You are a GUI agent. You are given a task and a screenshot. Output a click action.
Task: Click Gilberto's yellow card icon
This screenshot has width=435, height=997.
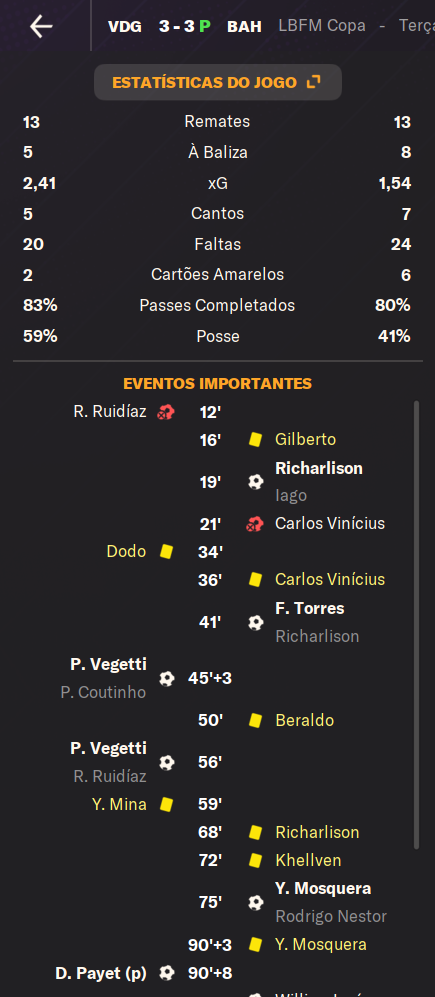click(x=256, y=439)
